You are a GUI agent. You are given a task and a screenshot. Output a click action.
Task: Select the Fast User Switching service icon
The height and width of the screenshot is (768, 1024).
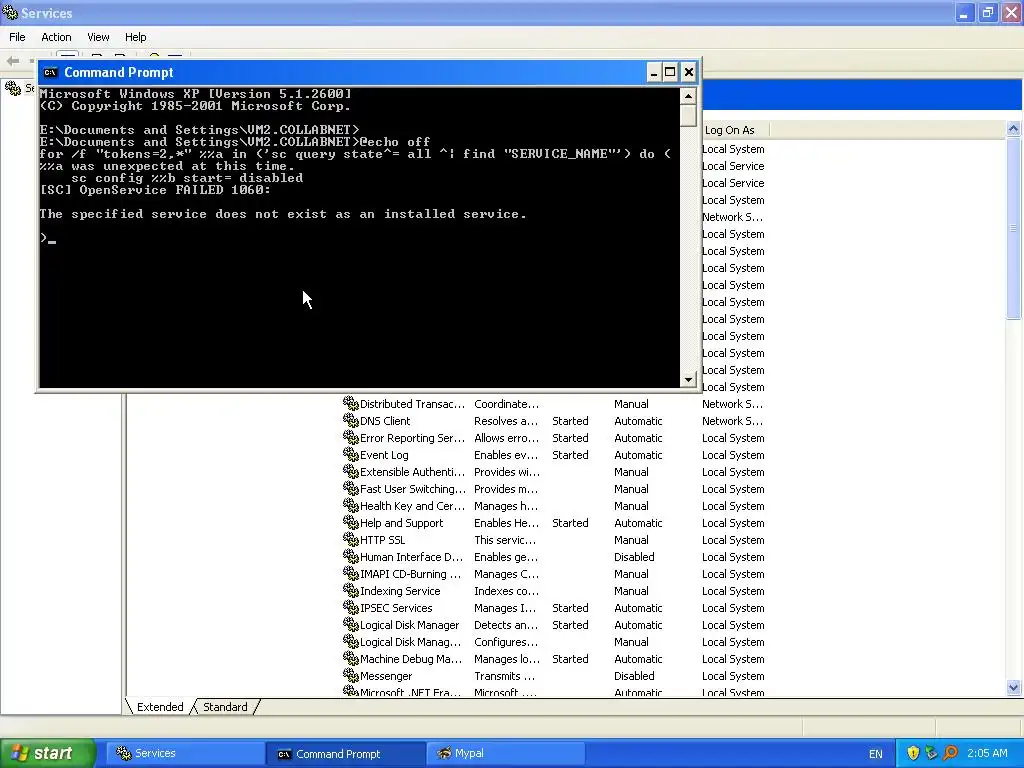pos(351,488)
